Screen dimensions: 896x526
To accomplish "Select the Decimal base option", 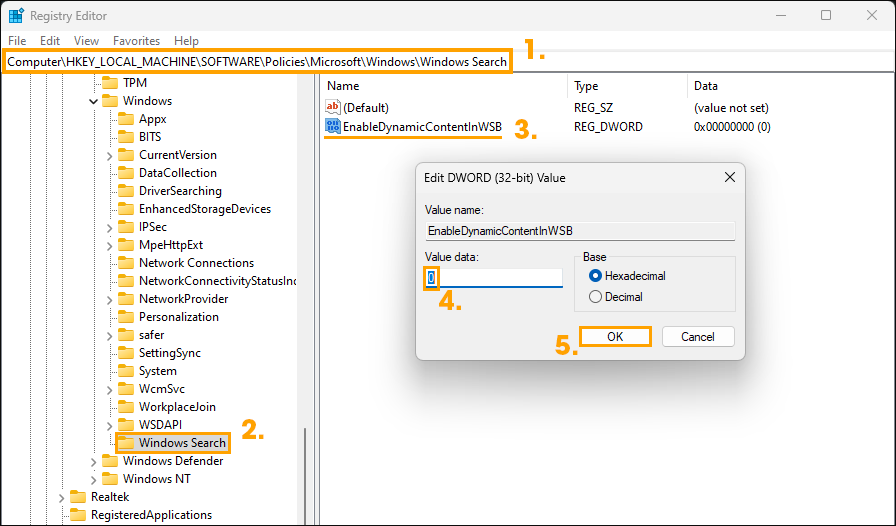I will coord(595,297).
